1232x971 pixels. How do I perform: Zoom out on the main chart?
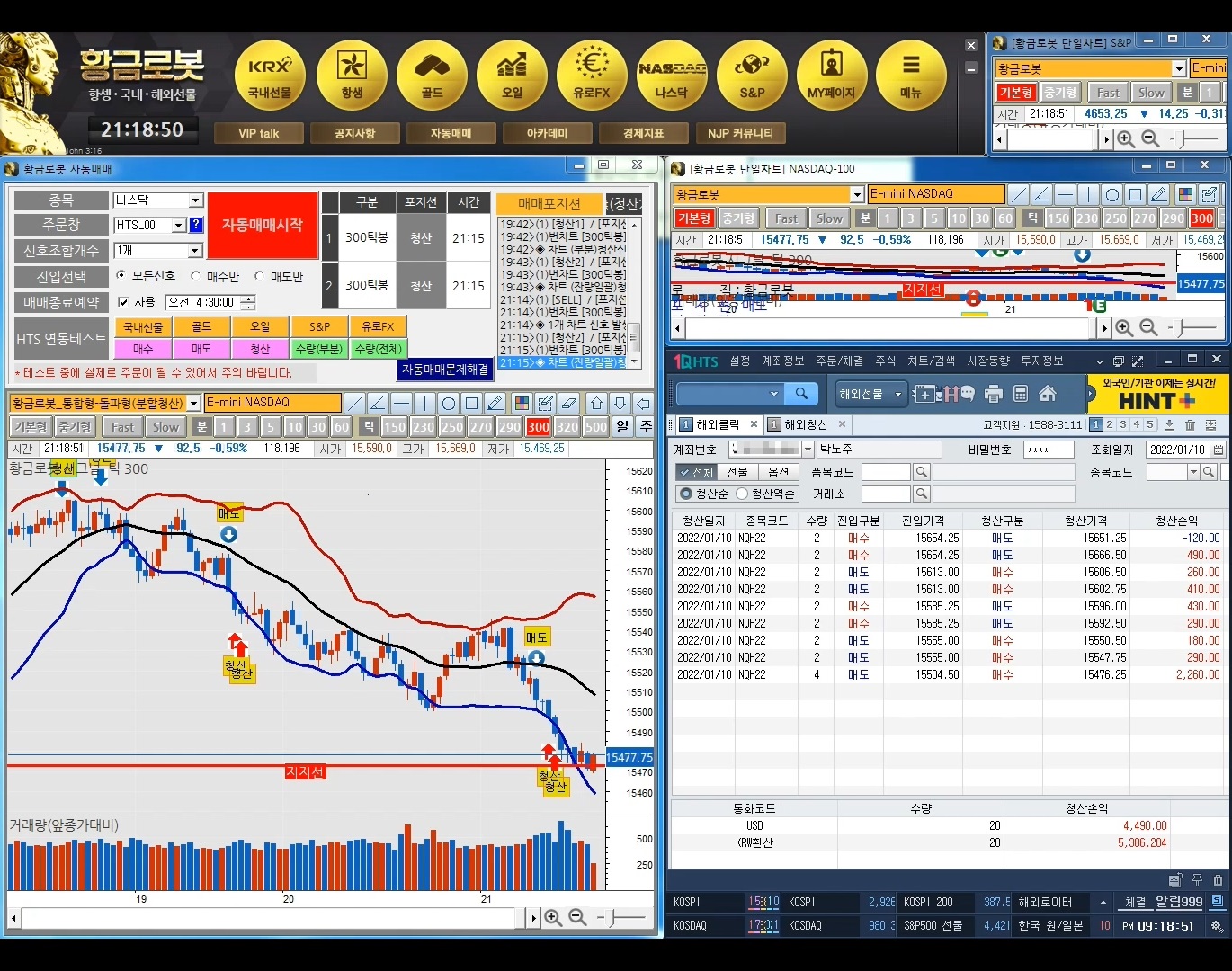(577, 917)
